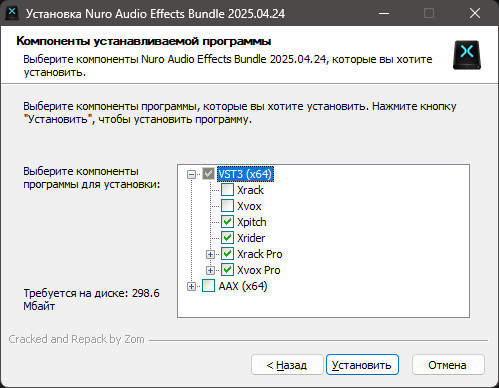The image size is (499, 388).
Task: Uncheck the Xvox Pro checkbox
Action: (x=227, y=270)
